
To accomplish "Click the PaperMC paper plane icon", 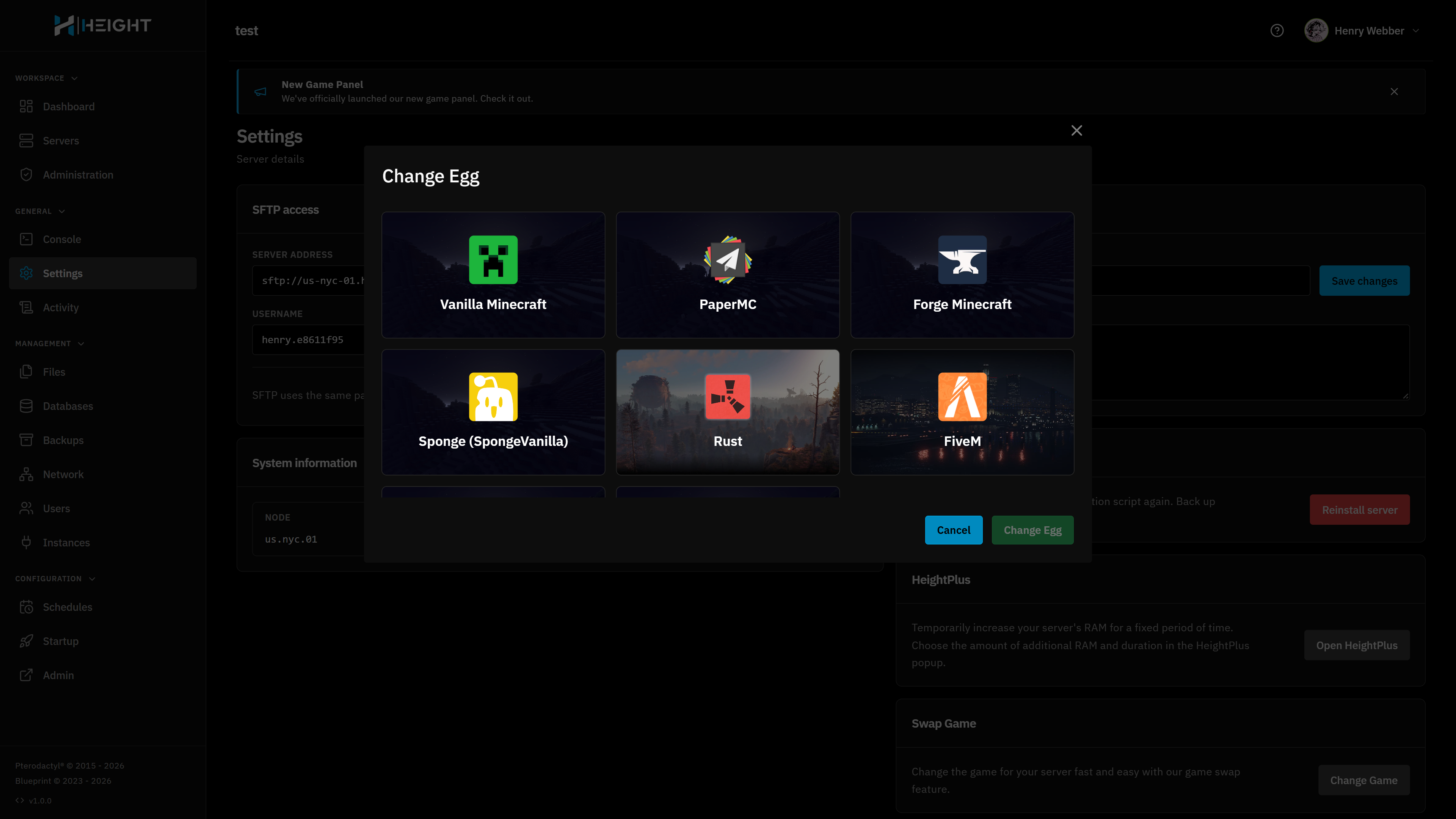I will [728, 259].
